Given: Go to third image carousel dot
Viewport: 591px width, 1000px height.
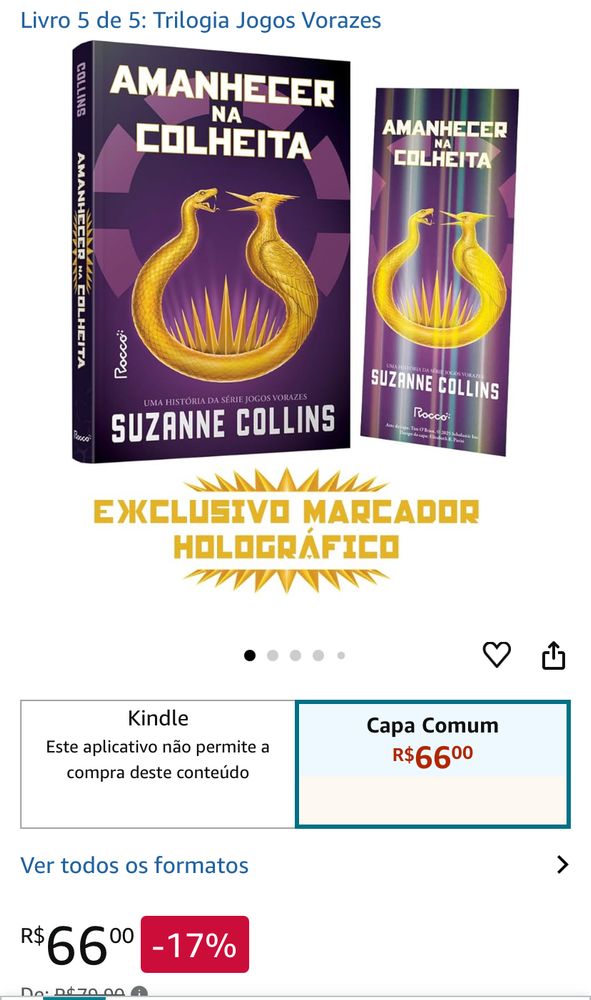Looking at the screenshot, I should tap(295, 655).
